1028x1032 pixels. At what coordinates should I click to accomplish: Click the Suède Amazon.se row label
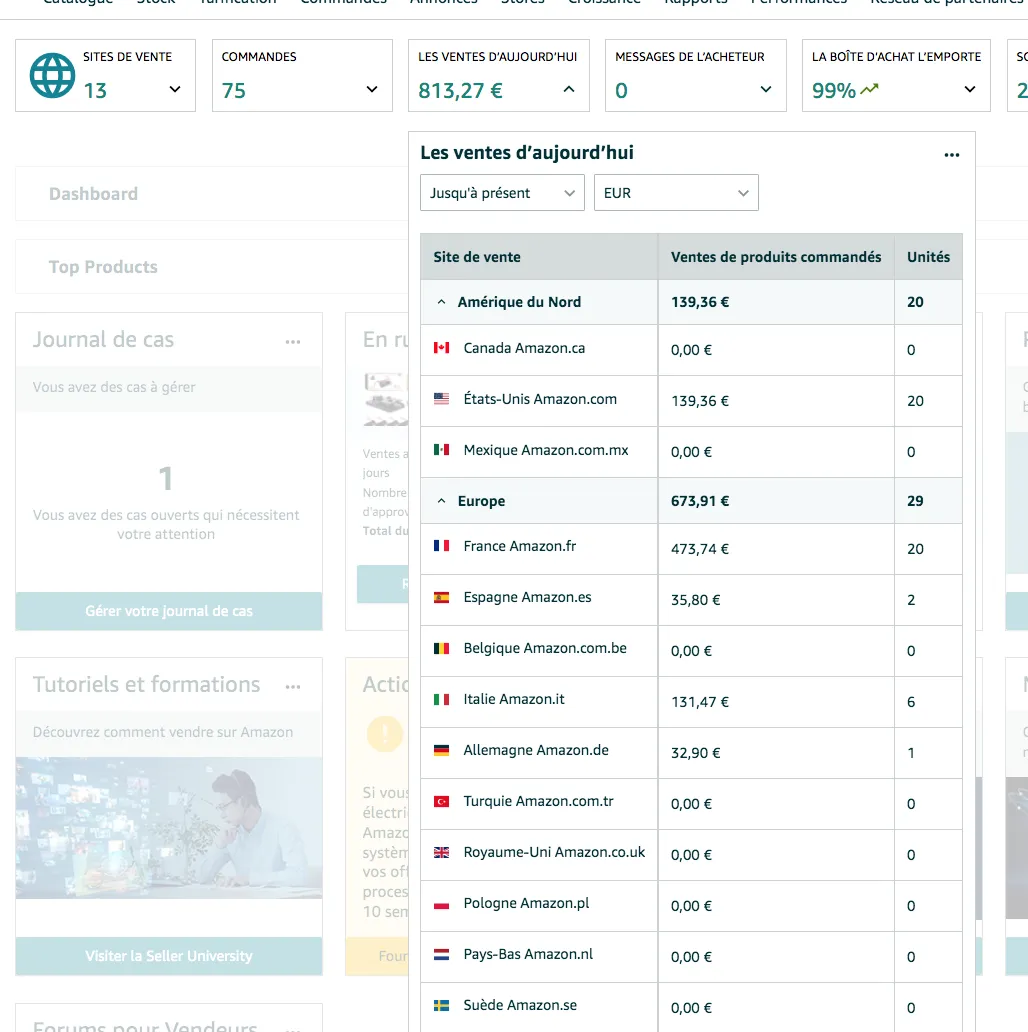(520, 1005)
